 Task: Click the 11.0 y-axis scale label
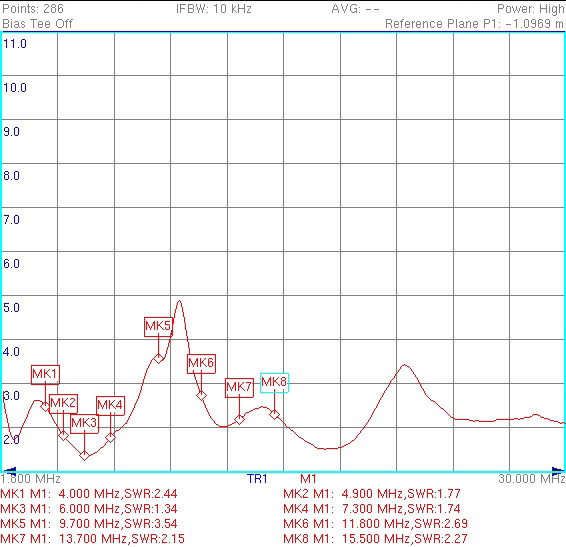15,44
